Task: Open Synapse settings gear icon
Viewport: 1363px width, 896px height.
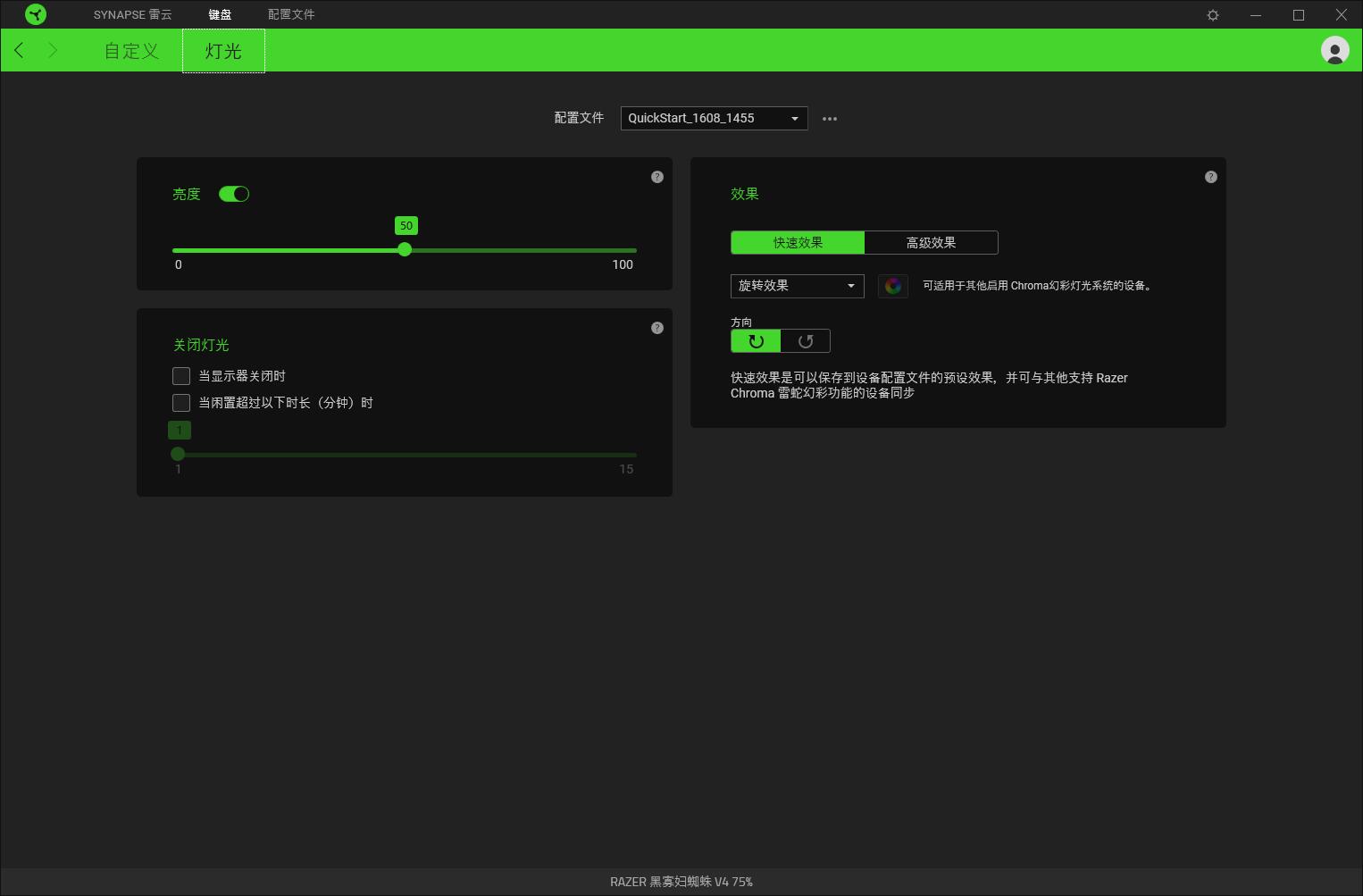Action: (1213, 15)
